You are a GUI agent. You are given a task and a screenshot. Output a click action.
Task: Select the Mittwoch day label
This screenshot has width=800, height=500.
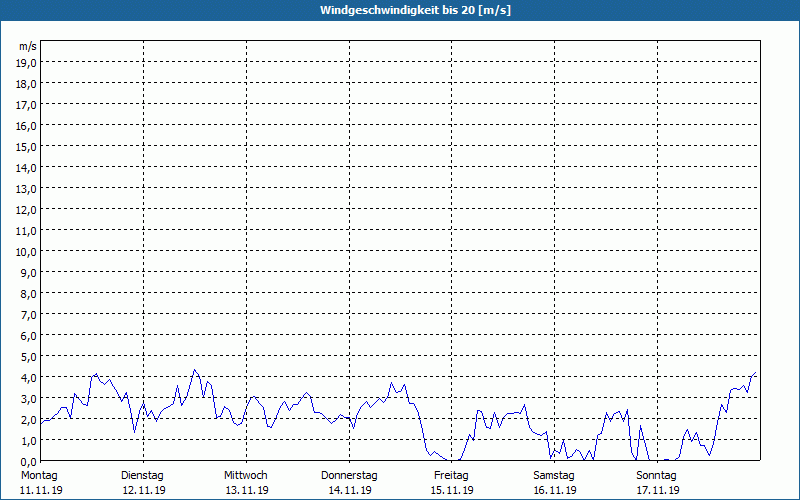[245, 475]
